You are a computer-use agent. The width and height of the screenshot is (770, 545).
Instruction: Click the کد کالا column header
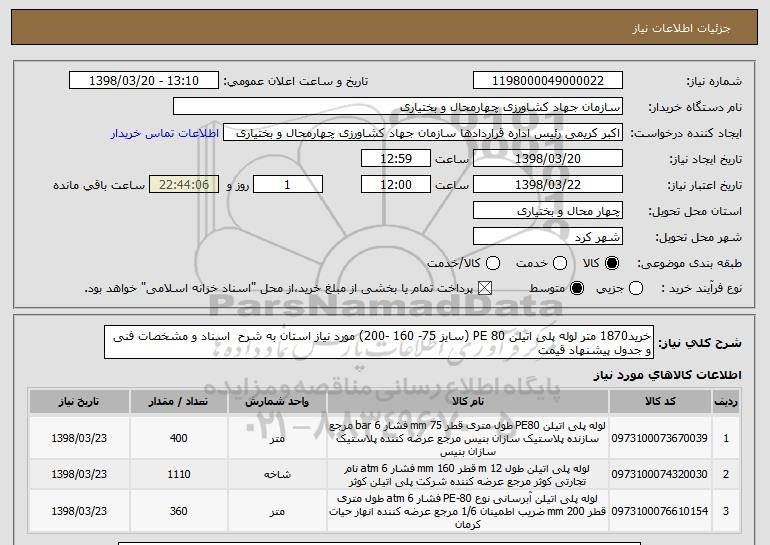(x=660, y=402)
